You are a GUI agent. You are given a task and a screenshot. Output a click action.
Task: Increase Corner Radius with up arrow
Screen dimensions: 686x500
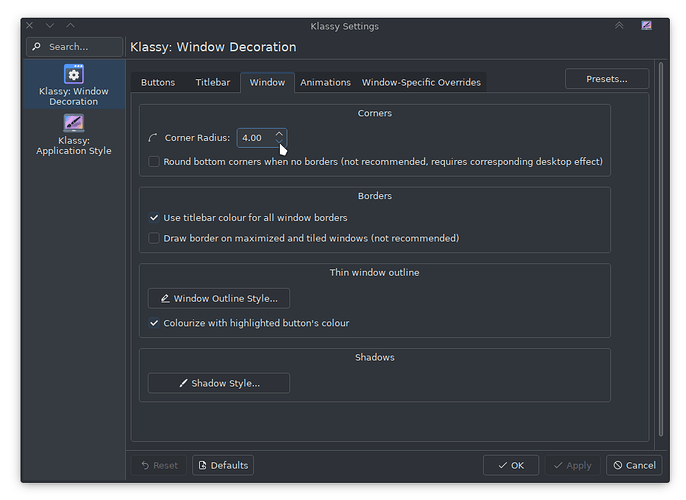[x=279, y=132]
